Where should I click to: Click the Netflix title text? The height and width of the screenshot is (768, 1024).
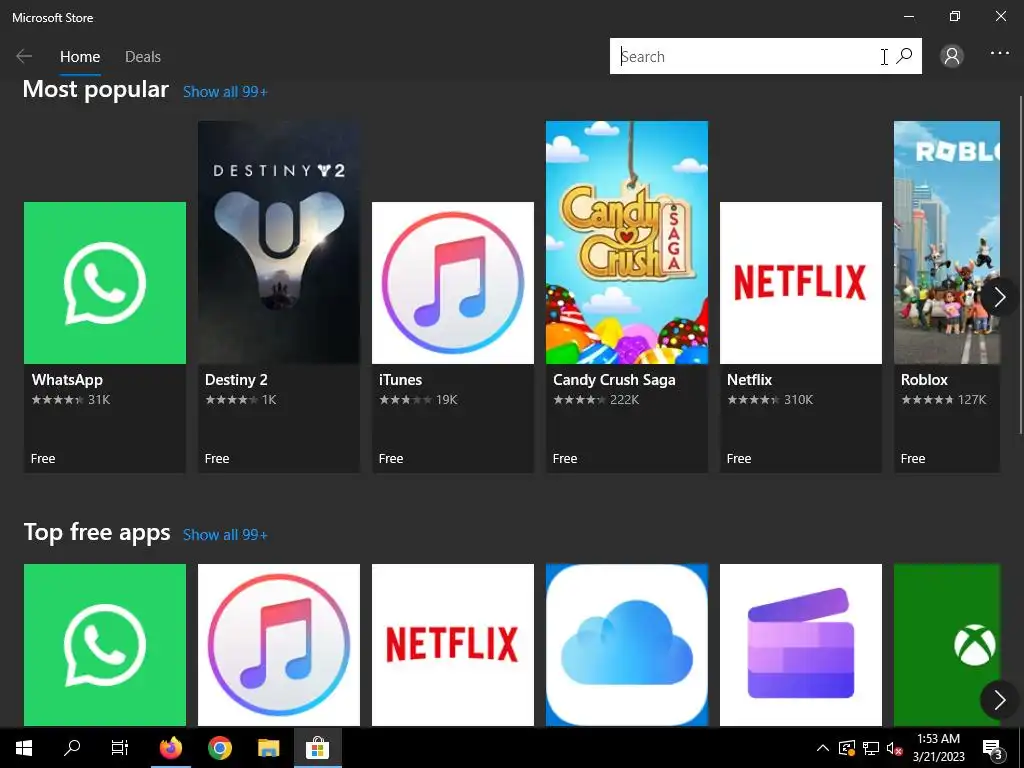click(x=749, y=380)
